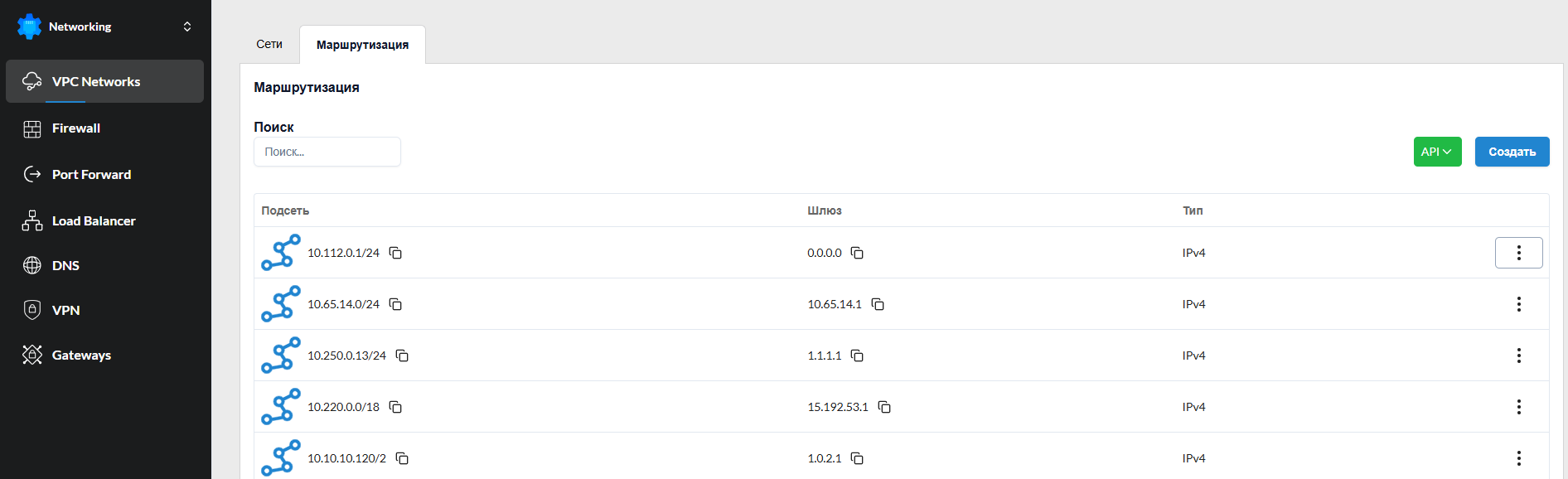Copy gateway 10.65.14.1 to clipboard
Viewport: 1568px width, 479px height.
coord(878,304)
